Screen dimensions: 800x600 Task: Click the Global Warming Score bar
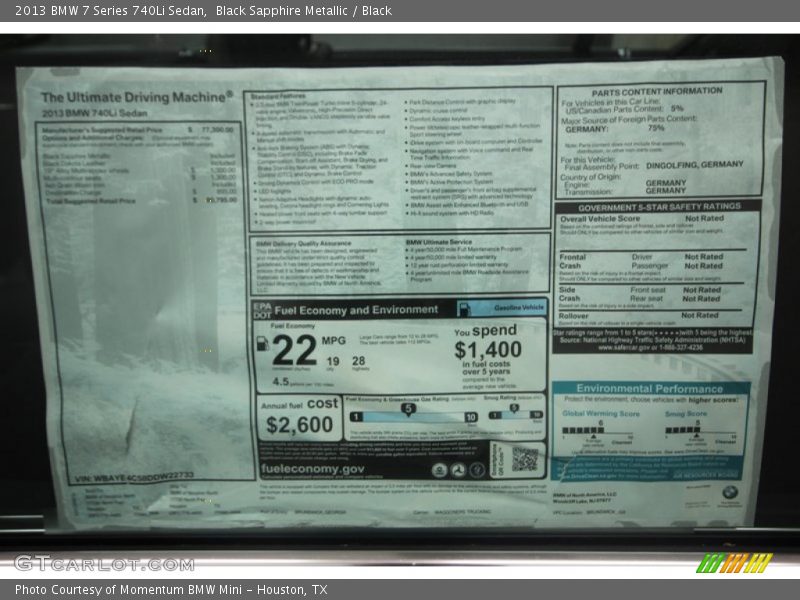(600, 432)
